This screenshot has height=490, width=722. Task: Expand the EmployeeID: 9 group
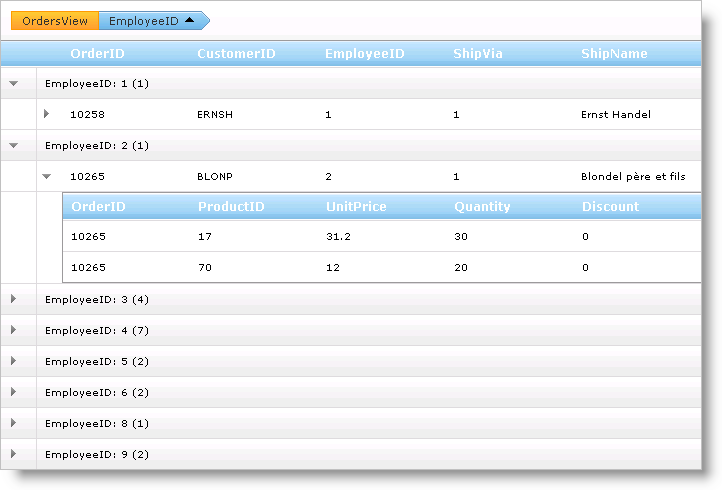[x=14, y=454]
